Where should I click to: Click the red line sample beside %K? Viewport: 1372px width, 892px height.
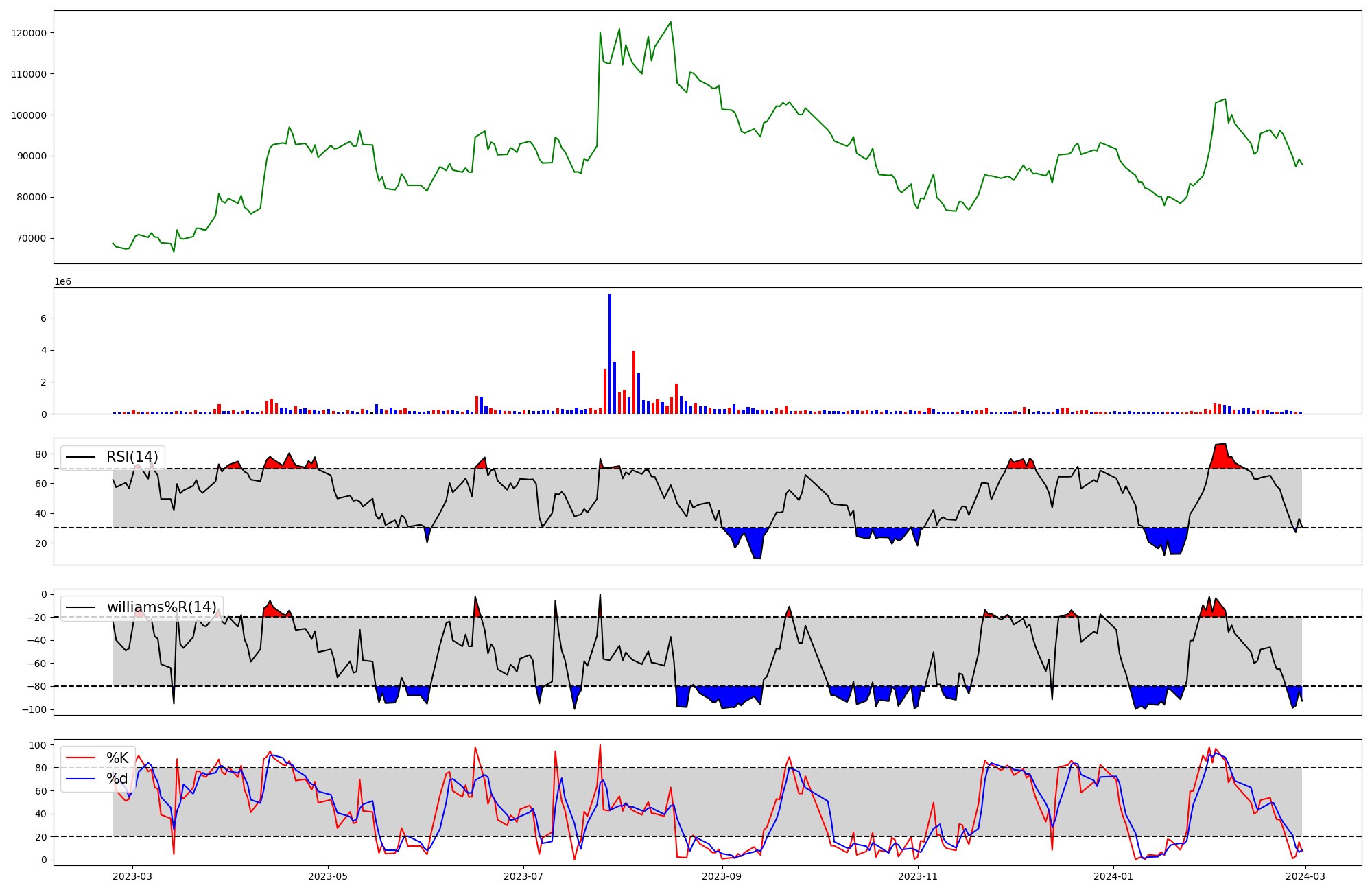point(80,758)
